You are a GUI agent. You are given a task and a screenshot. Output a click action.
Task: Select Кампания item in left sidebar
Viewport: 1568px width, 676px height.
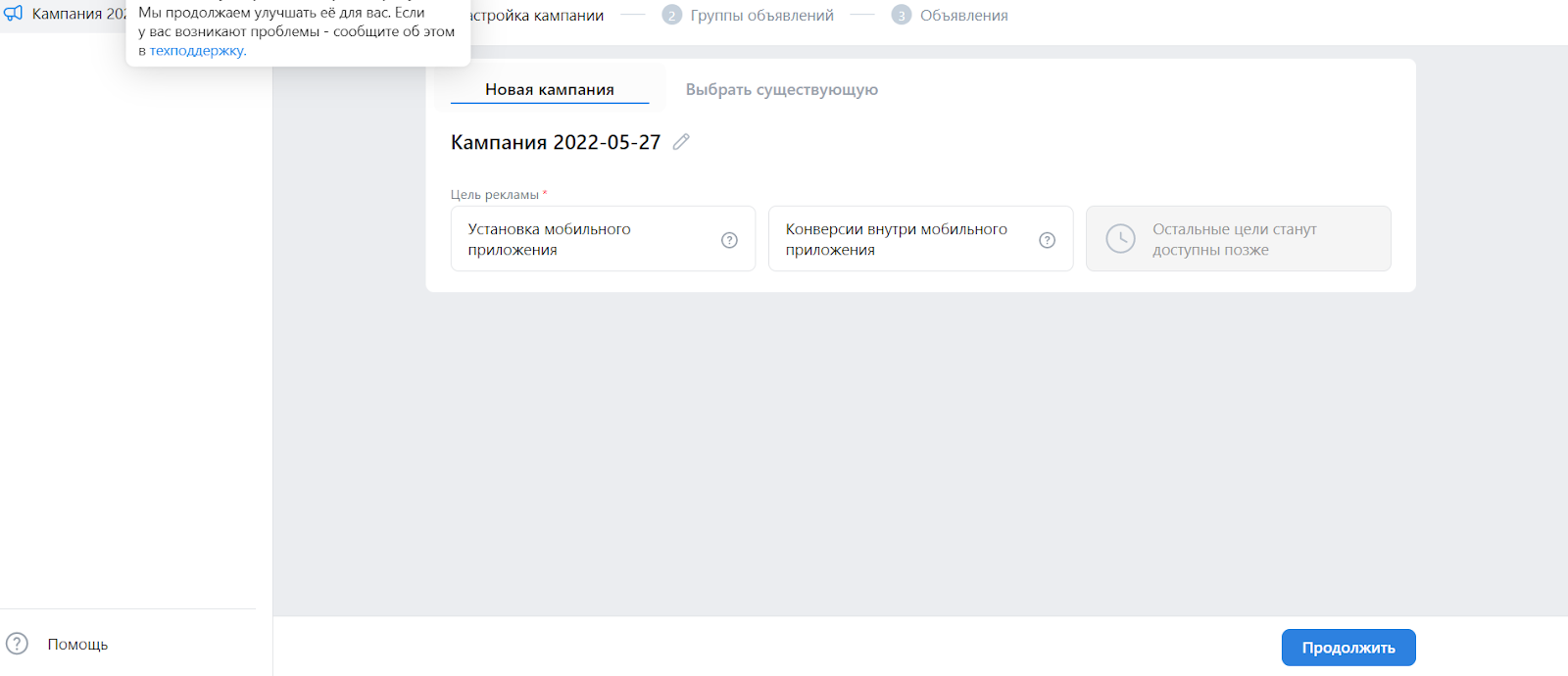tap(64, 14)
